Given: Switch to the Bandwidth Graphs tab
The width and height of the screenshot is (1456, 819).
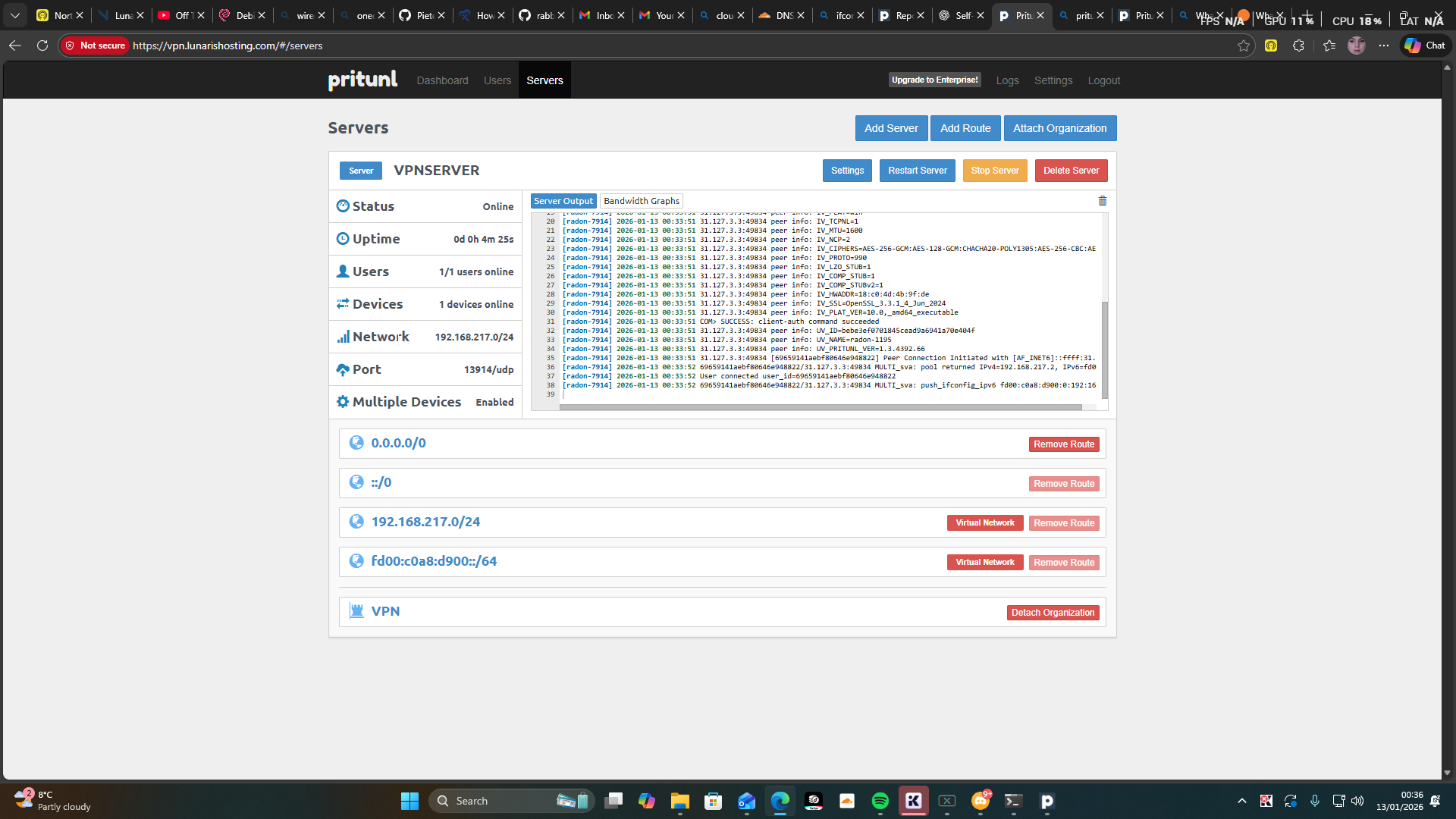Looking at the screenshot, I should 642,201.
